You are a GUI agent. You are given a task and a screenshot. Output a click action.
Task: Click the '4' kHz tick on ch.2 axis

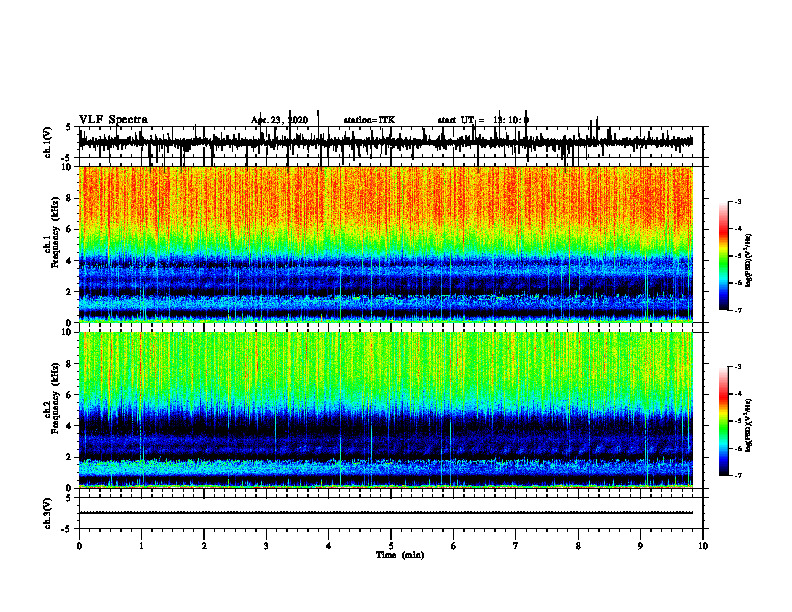click(70, 426)
